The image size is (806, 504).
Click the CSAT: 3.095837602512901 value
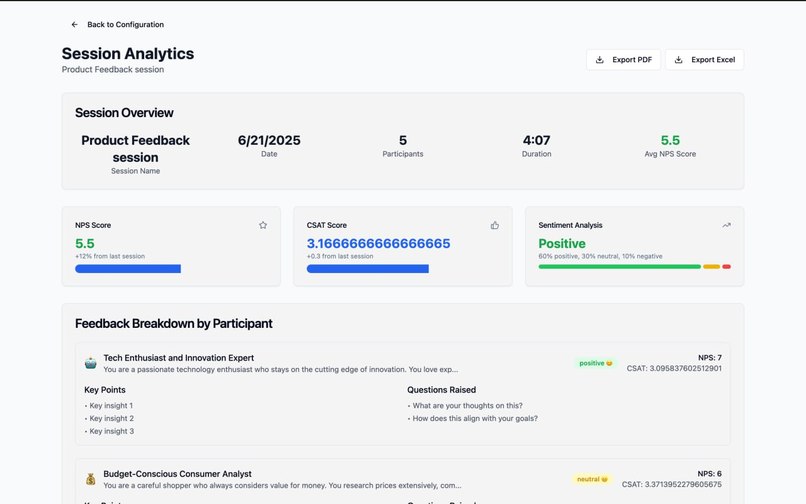(x=674, y=368)
